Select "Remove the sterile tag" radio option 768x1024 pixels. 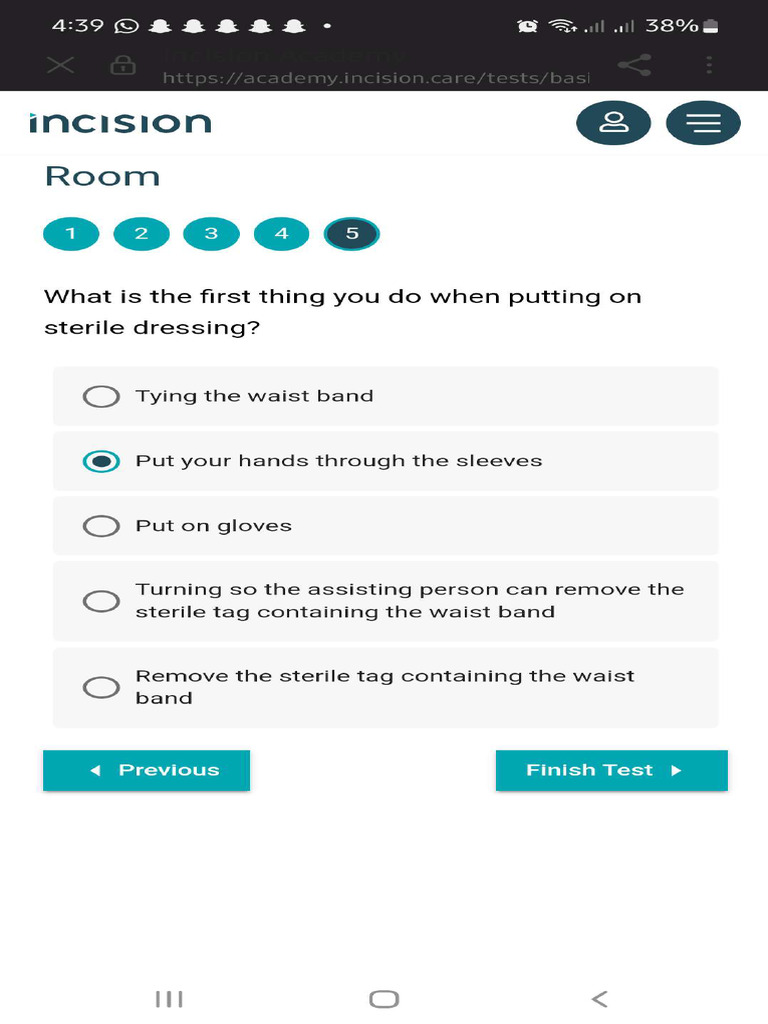(385, 687)
